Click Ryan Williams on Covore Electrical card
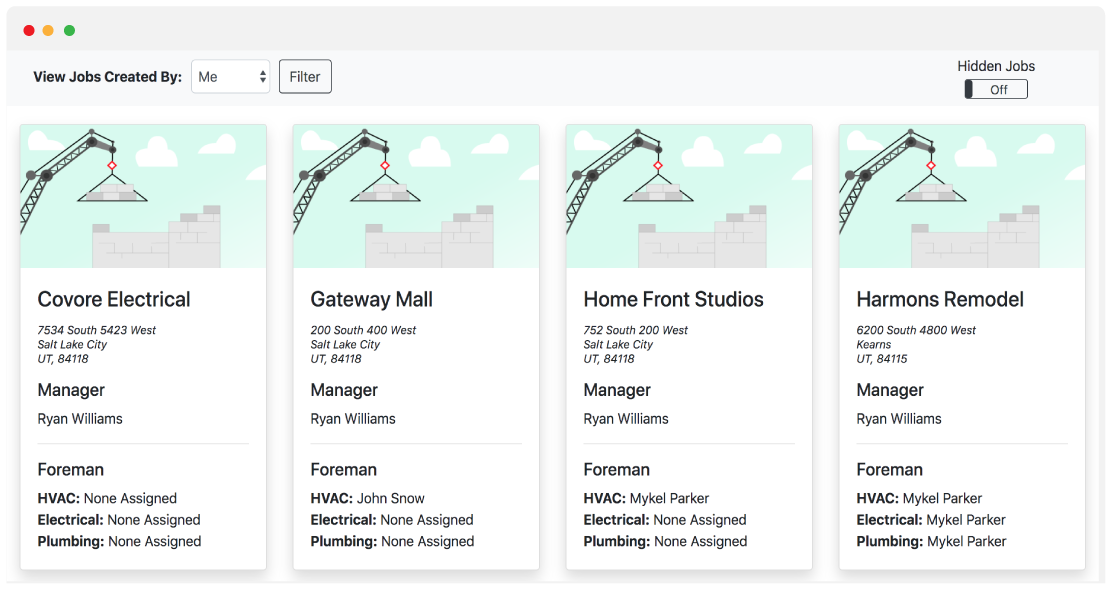Screen dimensions: 1112x595 [x=80, y=419]
